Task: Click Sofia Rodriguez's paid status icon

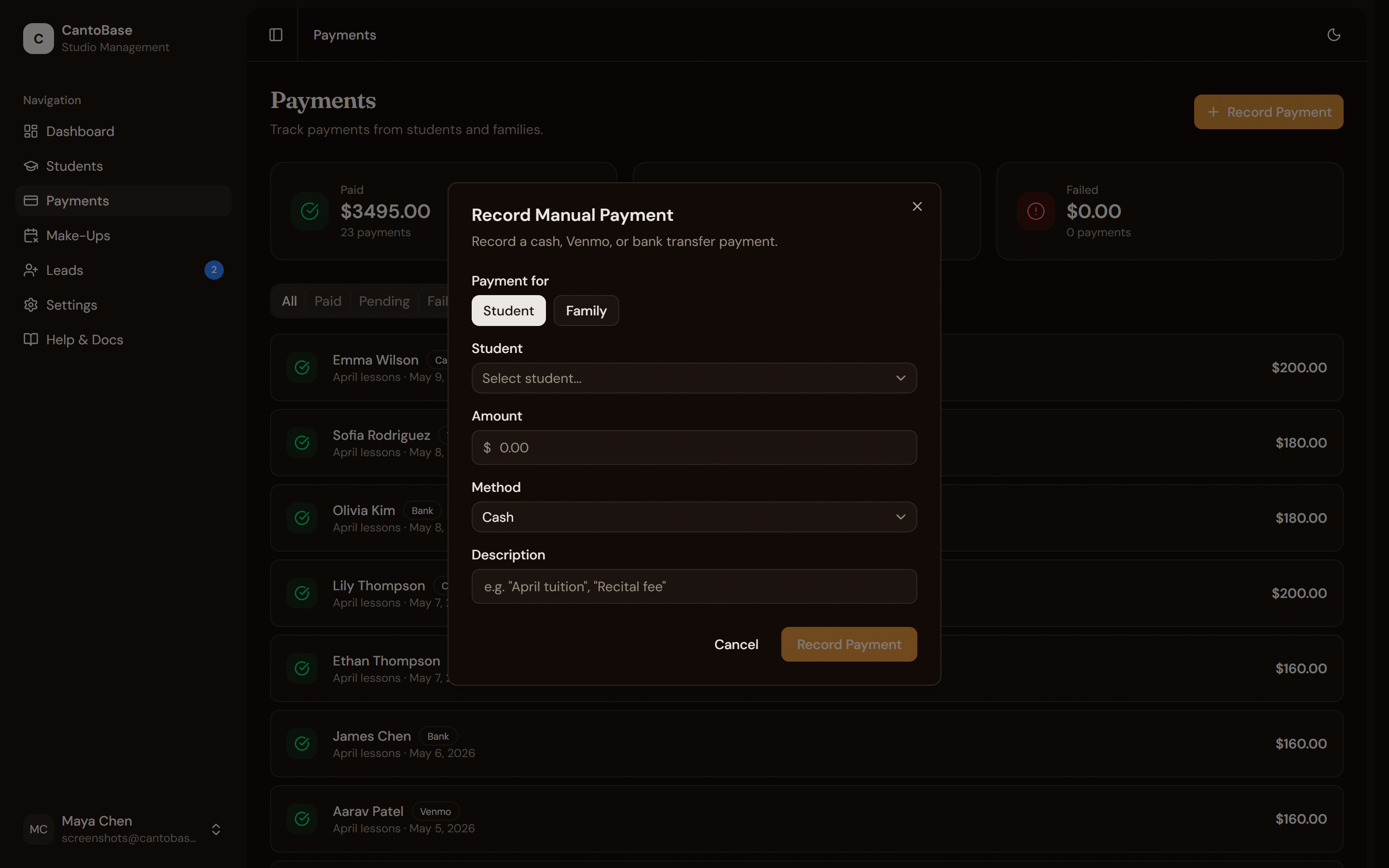Action: [302, 443]
